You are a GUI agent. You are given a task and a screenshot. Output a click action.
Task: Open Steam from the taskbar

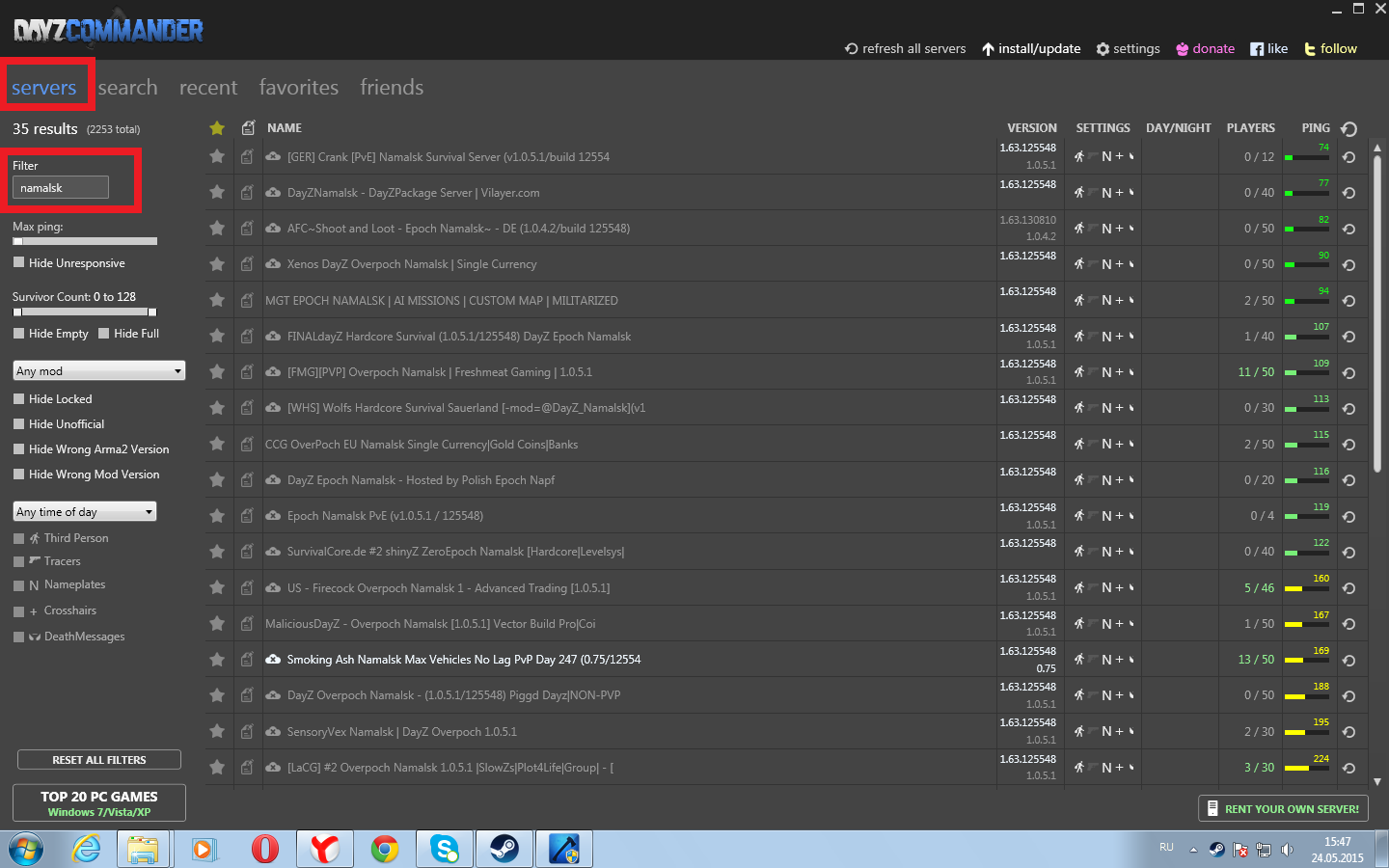(504, 849)
